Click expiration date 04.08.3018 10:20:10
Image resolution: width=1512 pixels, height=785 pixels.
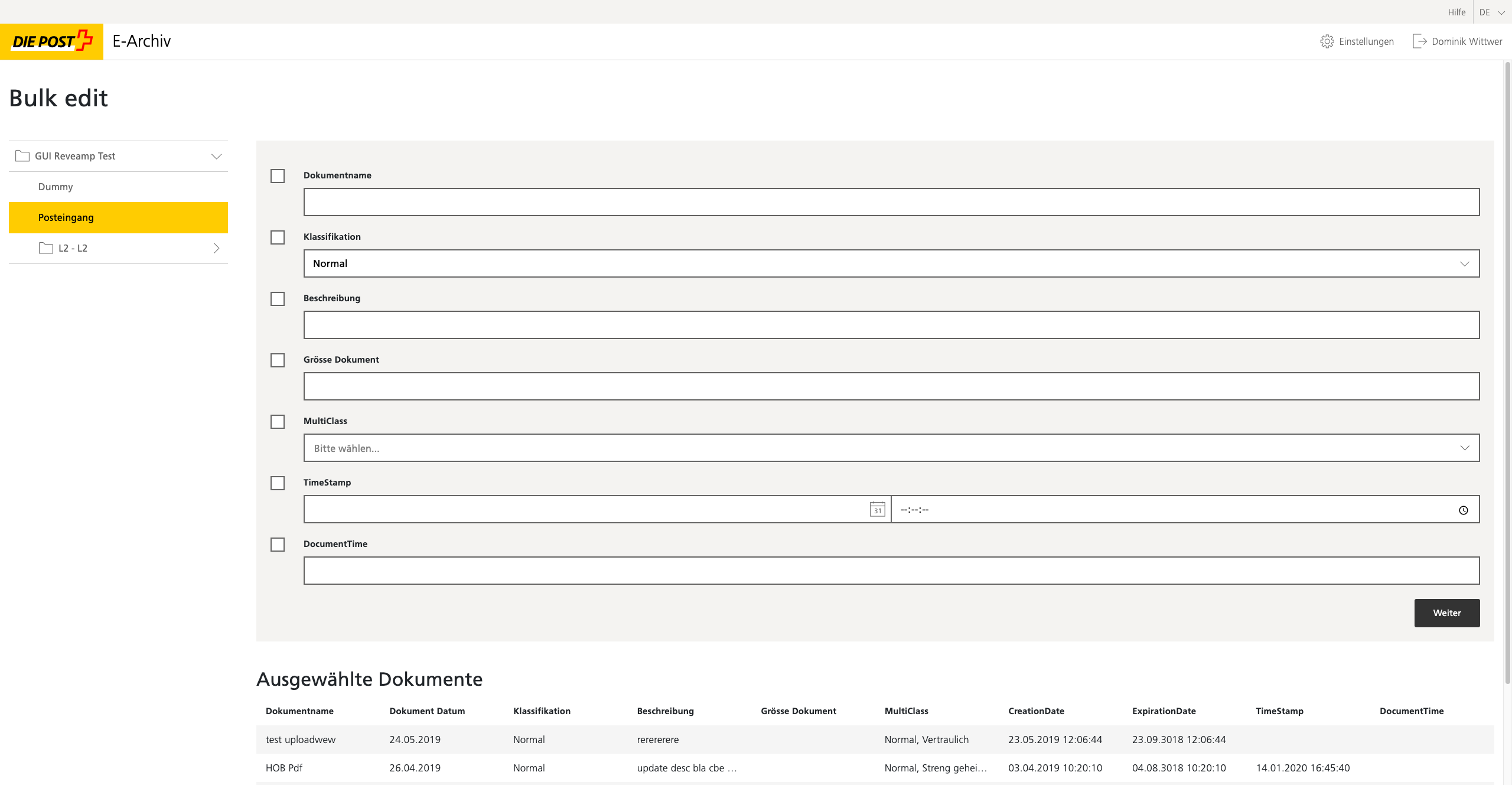pyautogui.click(x=1179, y=768)
